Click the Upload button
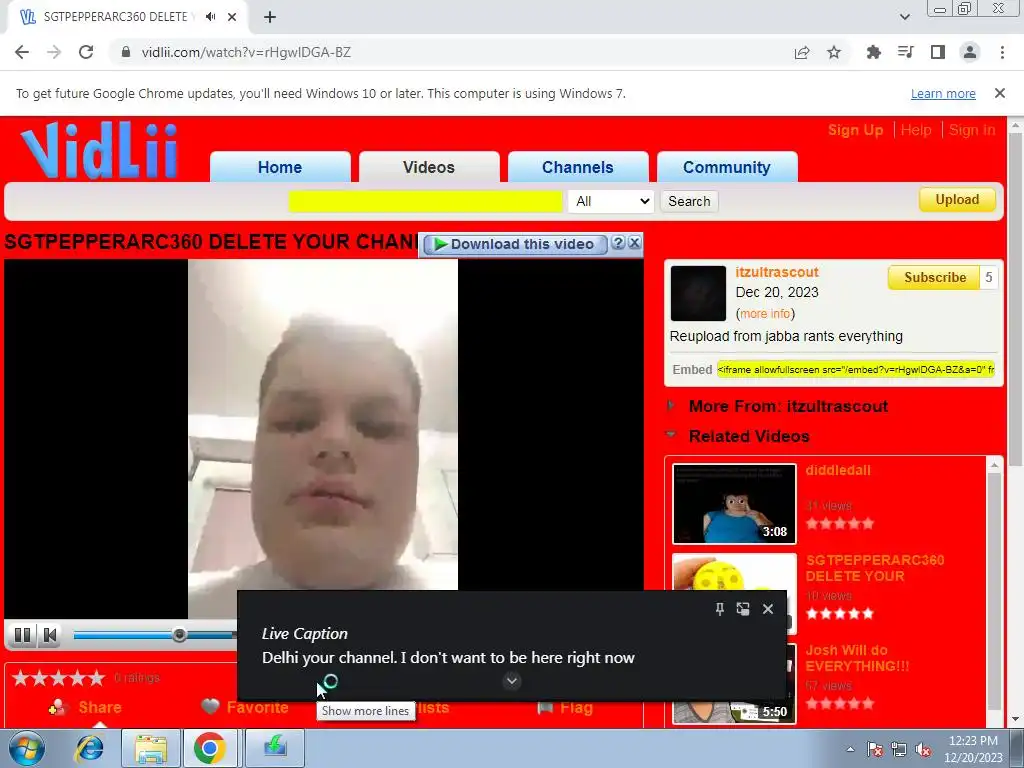Viewport: 1024px width, 768px height. pyautogui.click(x=957, y=200)
